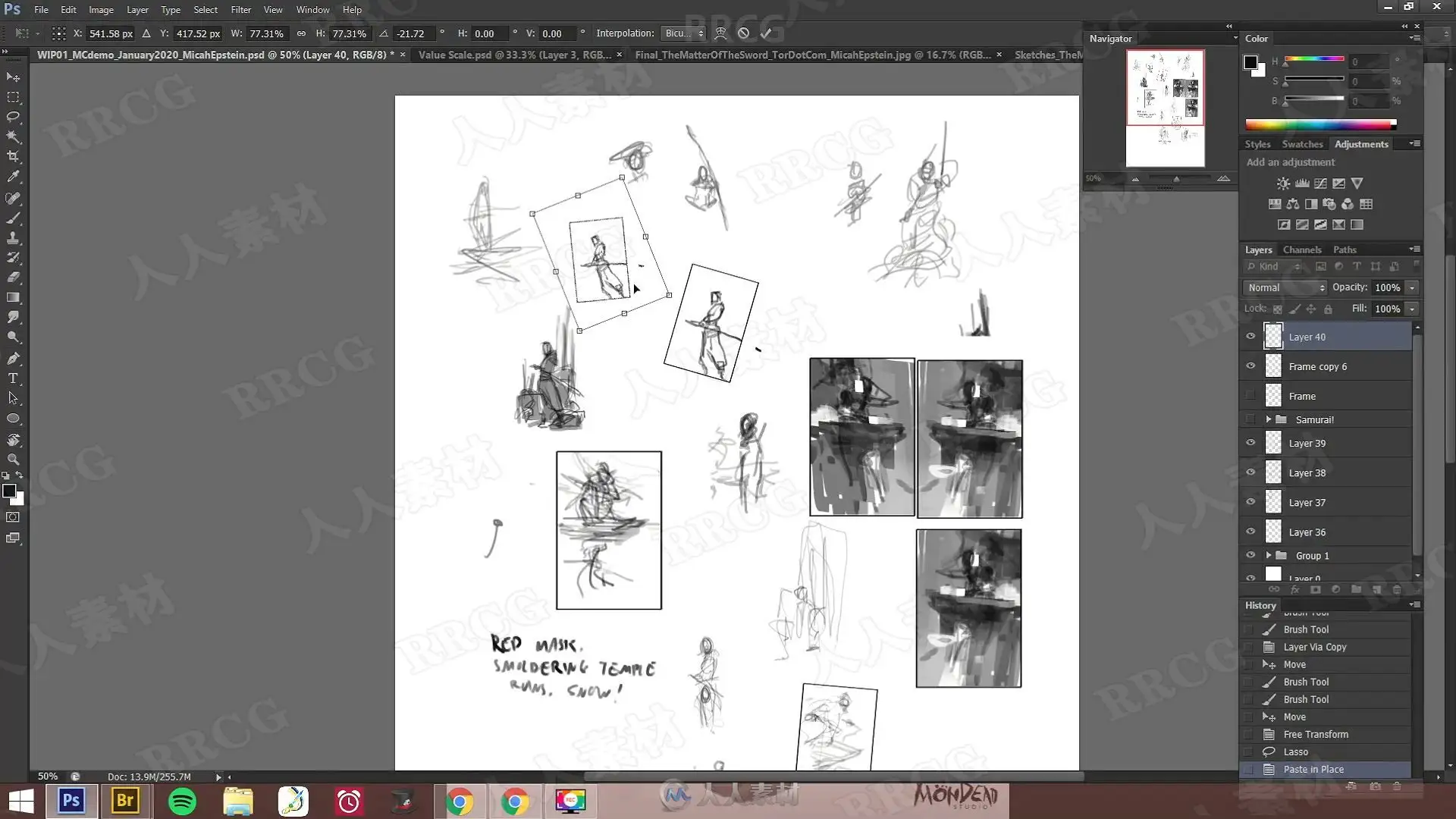This screenshot has width=1456, height=819.
Task: Open the Opacity slider dropdown
Action: 1412,287
